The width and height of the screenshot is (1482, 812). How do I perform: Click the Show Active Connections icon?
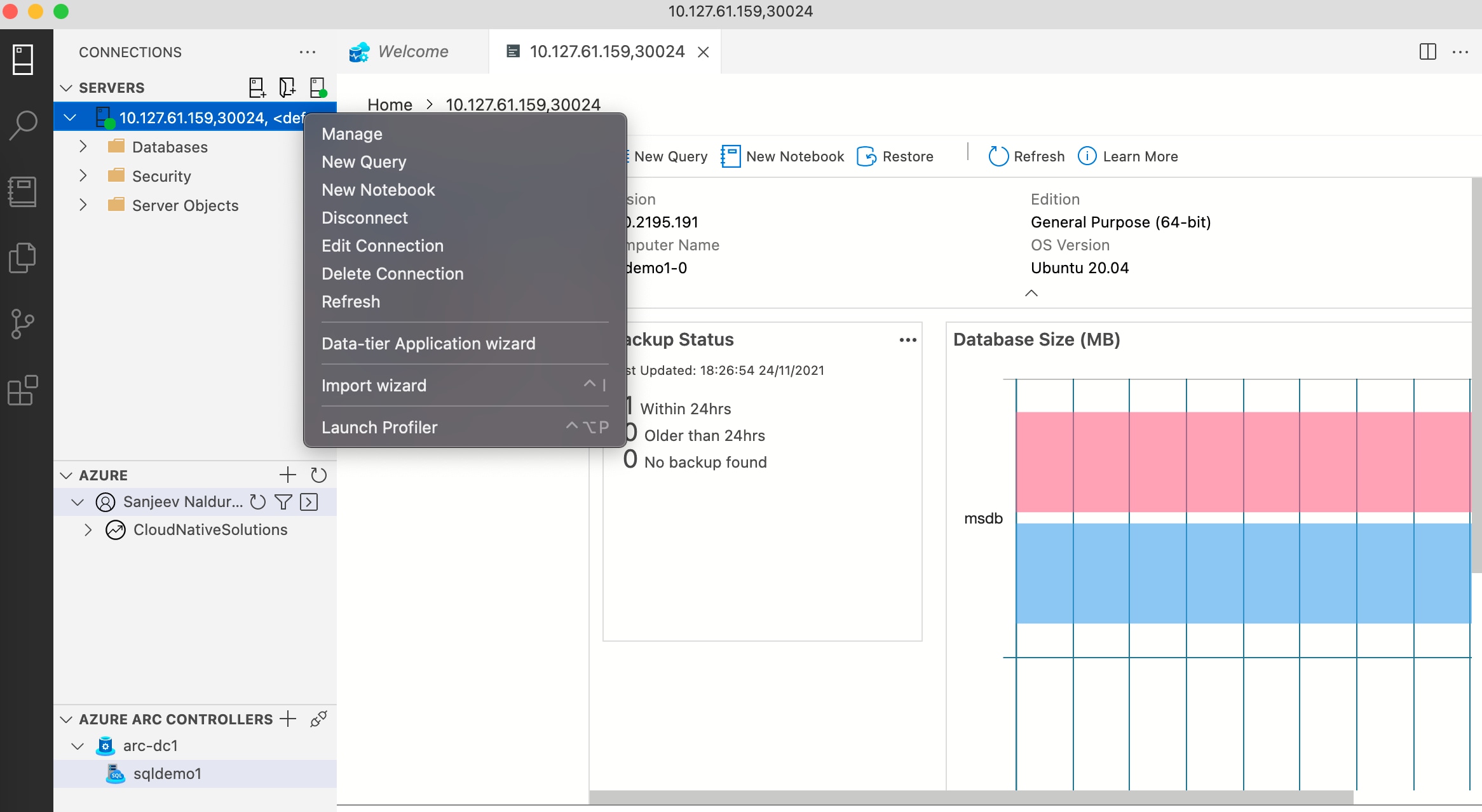318,88
